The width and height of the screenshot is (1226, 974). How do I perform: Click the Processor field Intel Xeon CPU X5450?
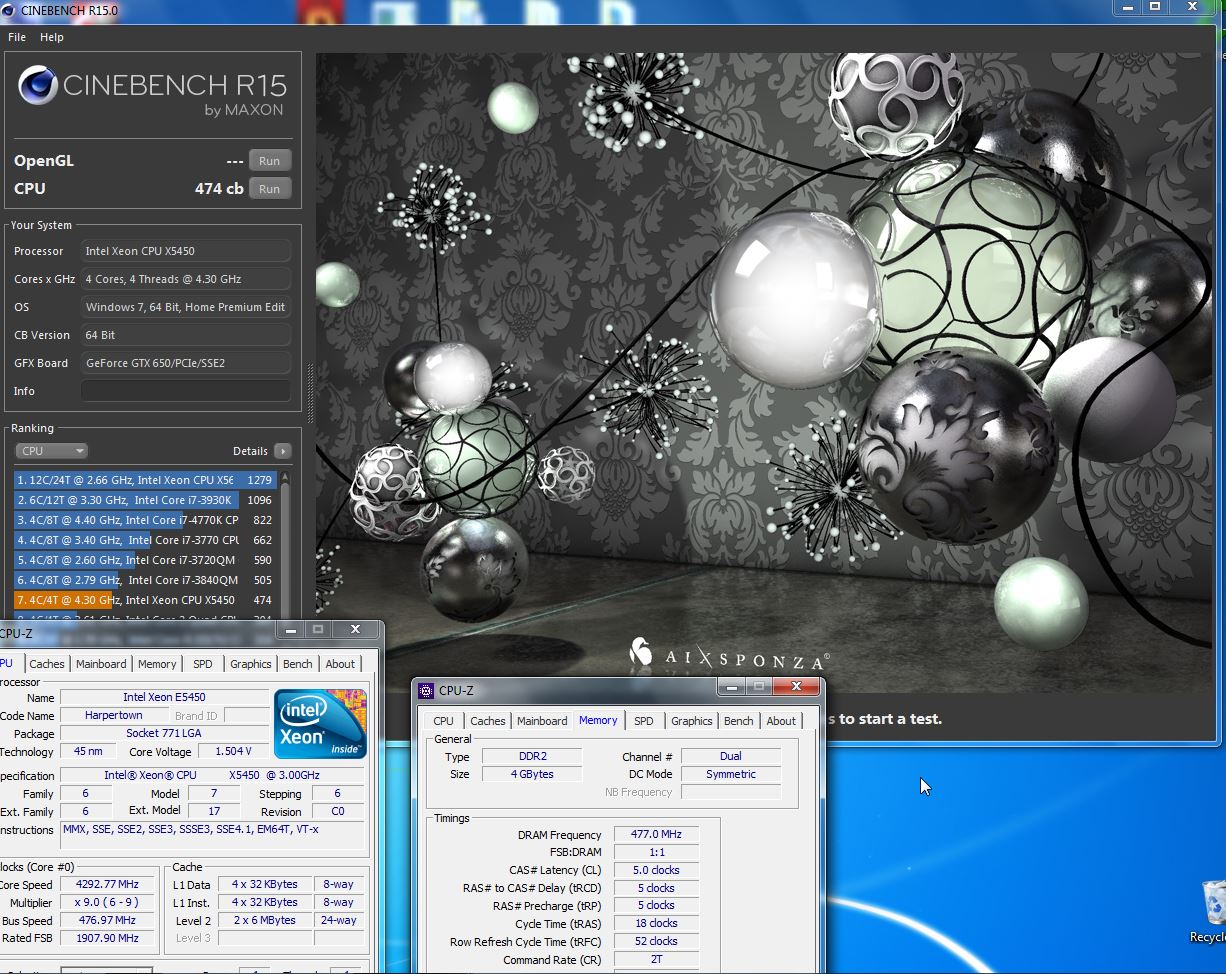point(186,251)
